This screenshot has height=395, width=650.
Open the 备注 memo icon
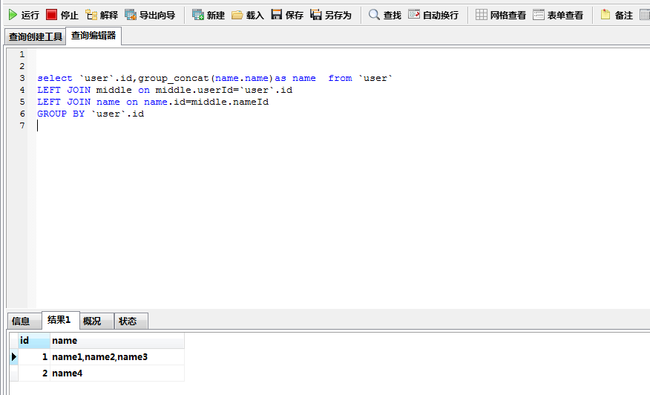pos(606,15)
